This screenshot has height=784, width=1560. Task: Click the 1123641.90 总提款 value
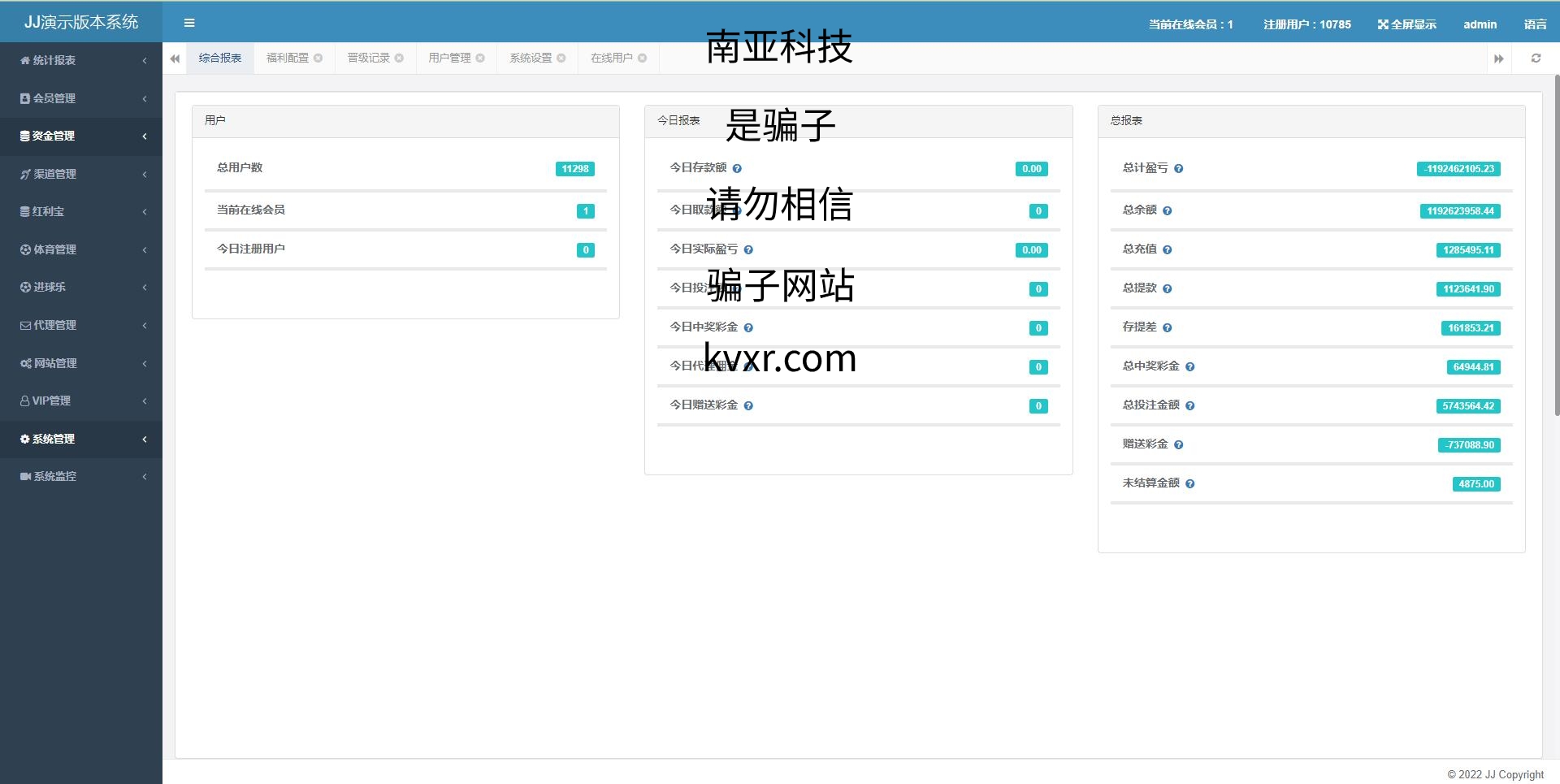click(1468, 289)
